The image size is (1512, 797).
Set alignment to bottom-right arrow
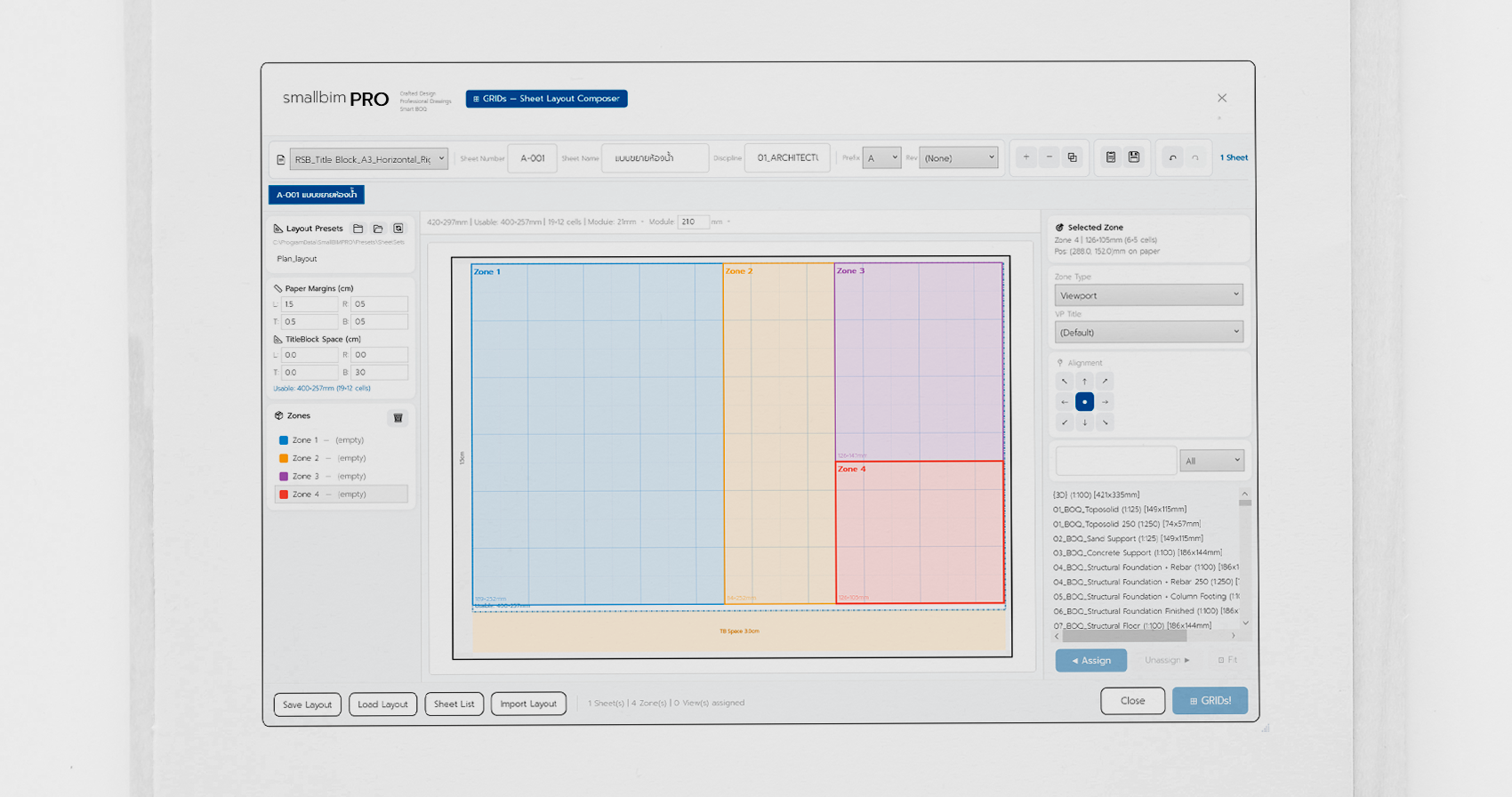[x=1106, y=423]
